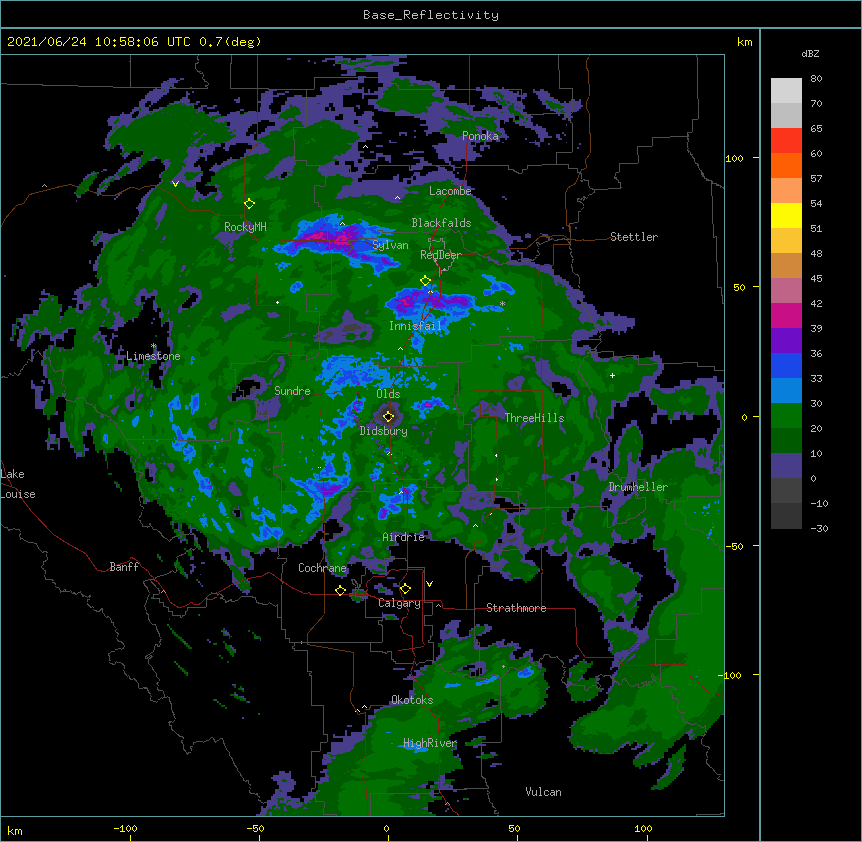This screenshot has height=842, width=862.
Task: Click the Base_Reflectivity title text
Action: pos(431,15)
